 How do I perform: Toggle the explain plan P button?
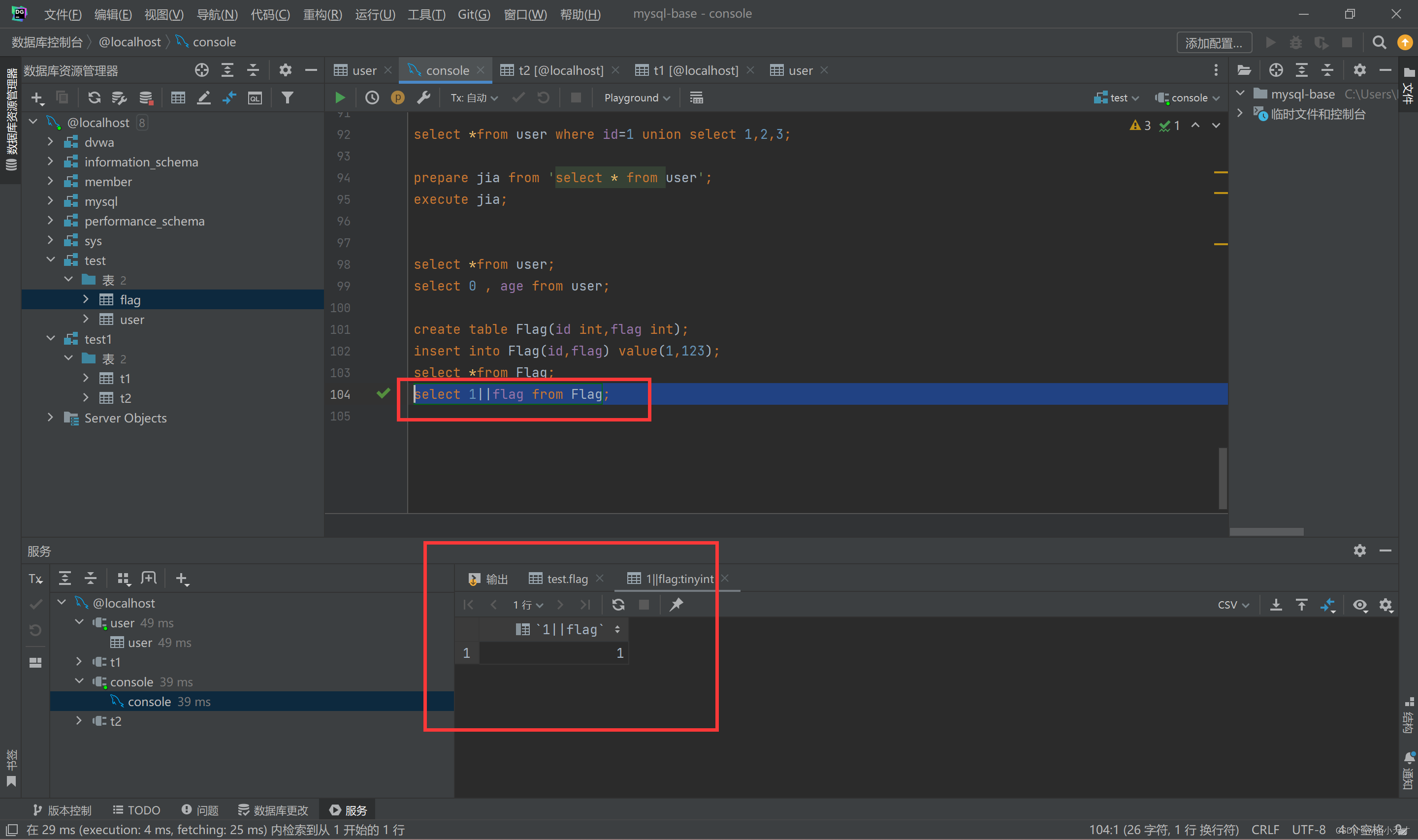398,98
